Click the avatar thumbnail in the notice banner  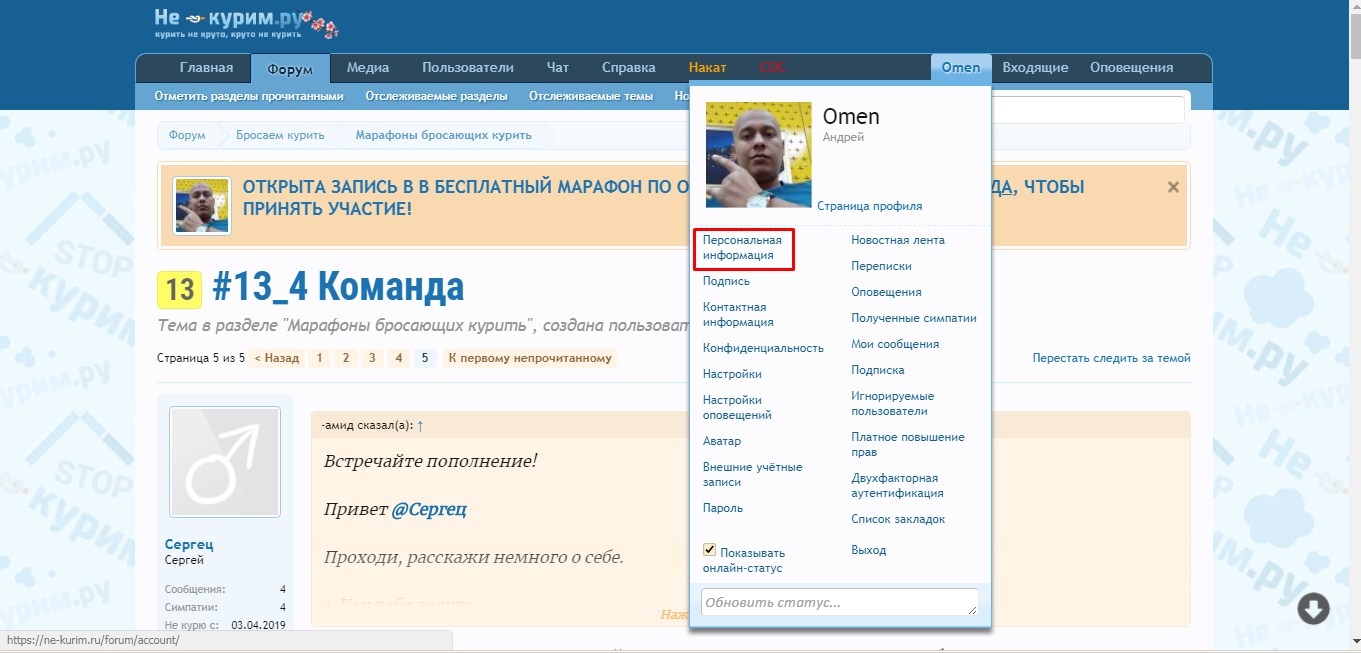click(202, 206)
